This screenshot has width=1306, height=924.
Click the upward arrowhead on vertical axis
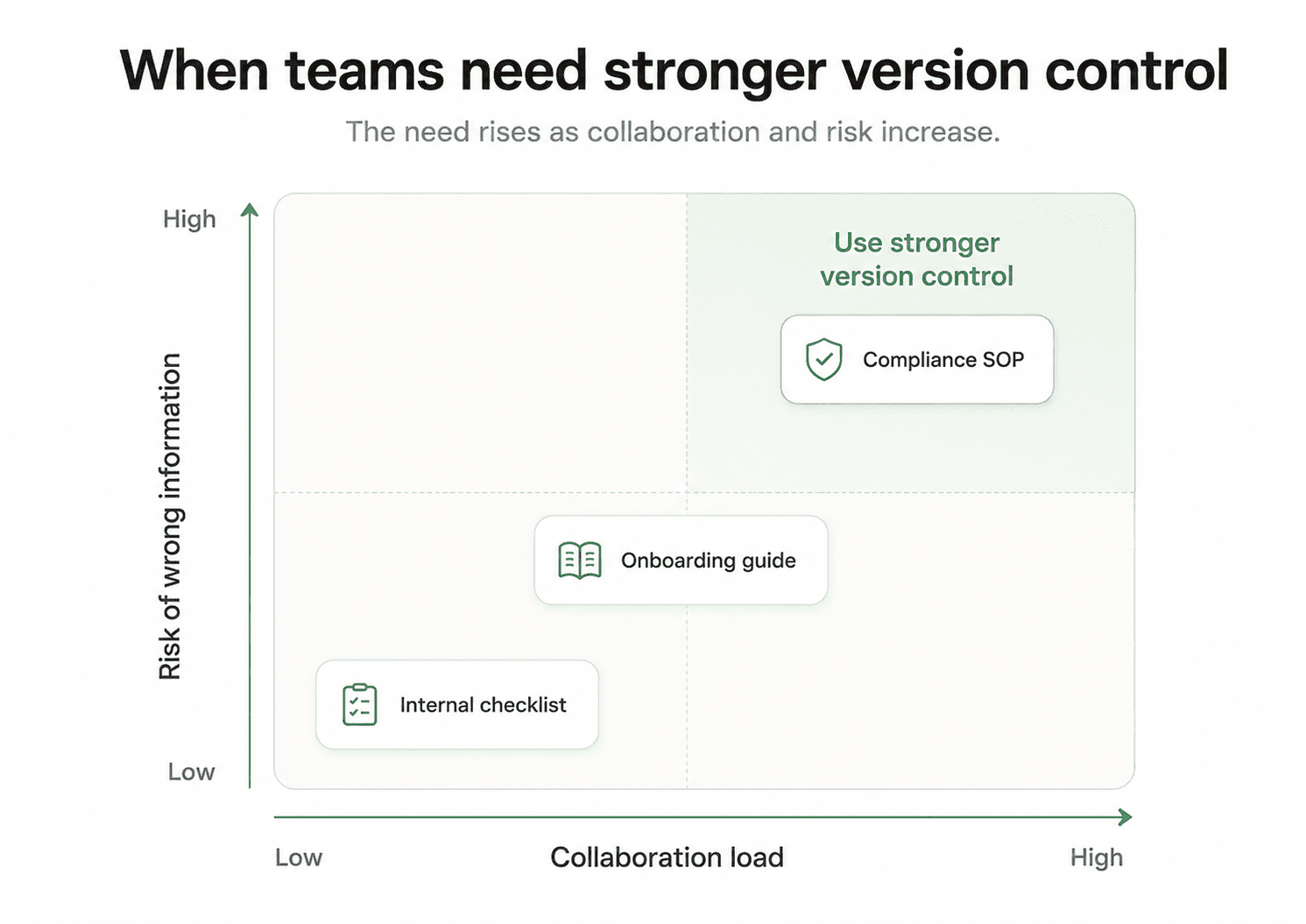point(250,210)
